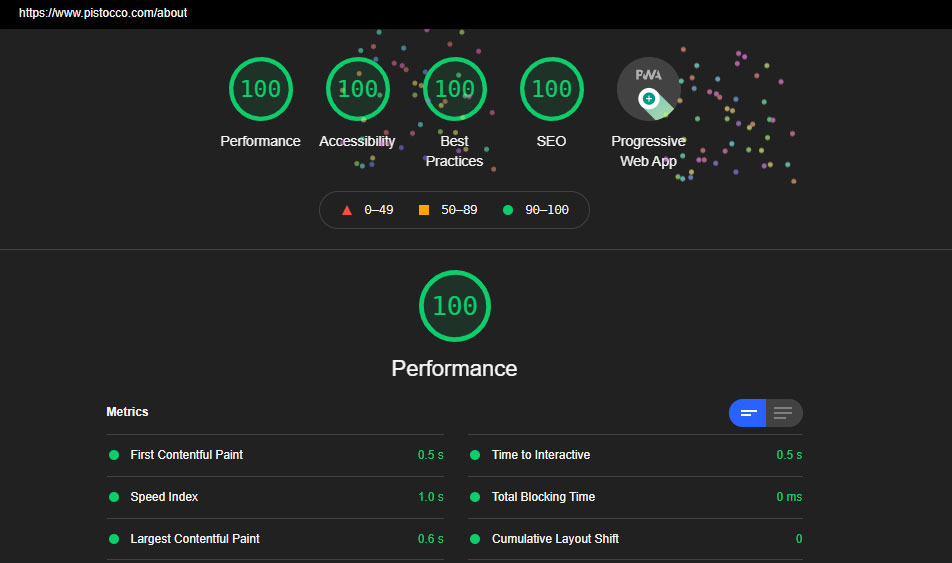Expand the First Contentful Paint metric
952x563 pixels.
tap(187, 455)
